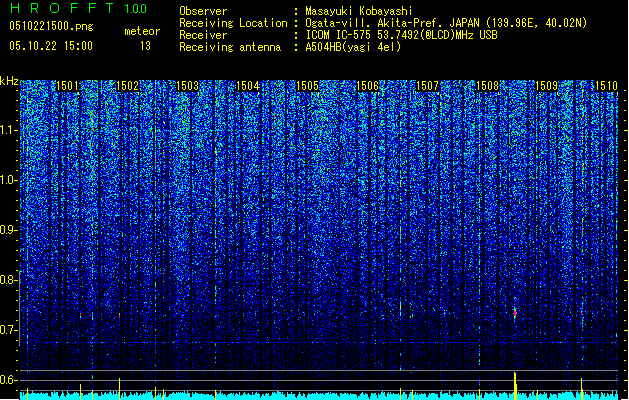Select observer name Masayuki Kobayashi
The image size is (629, 400).
click(x=359, y=11)
